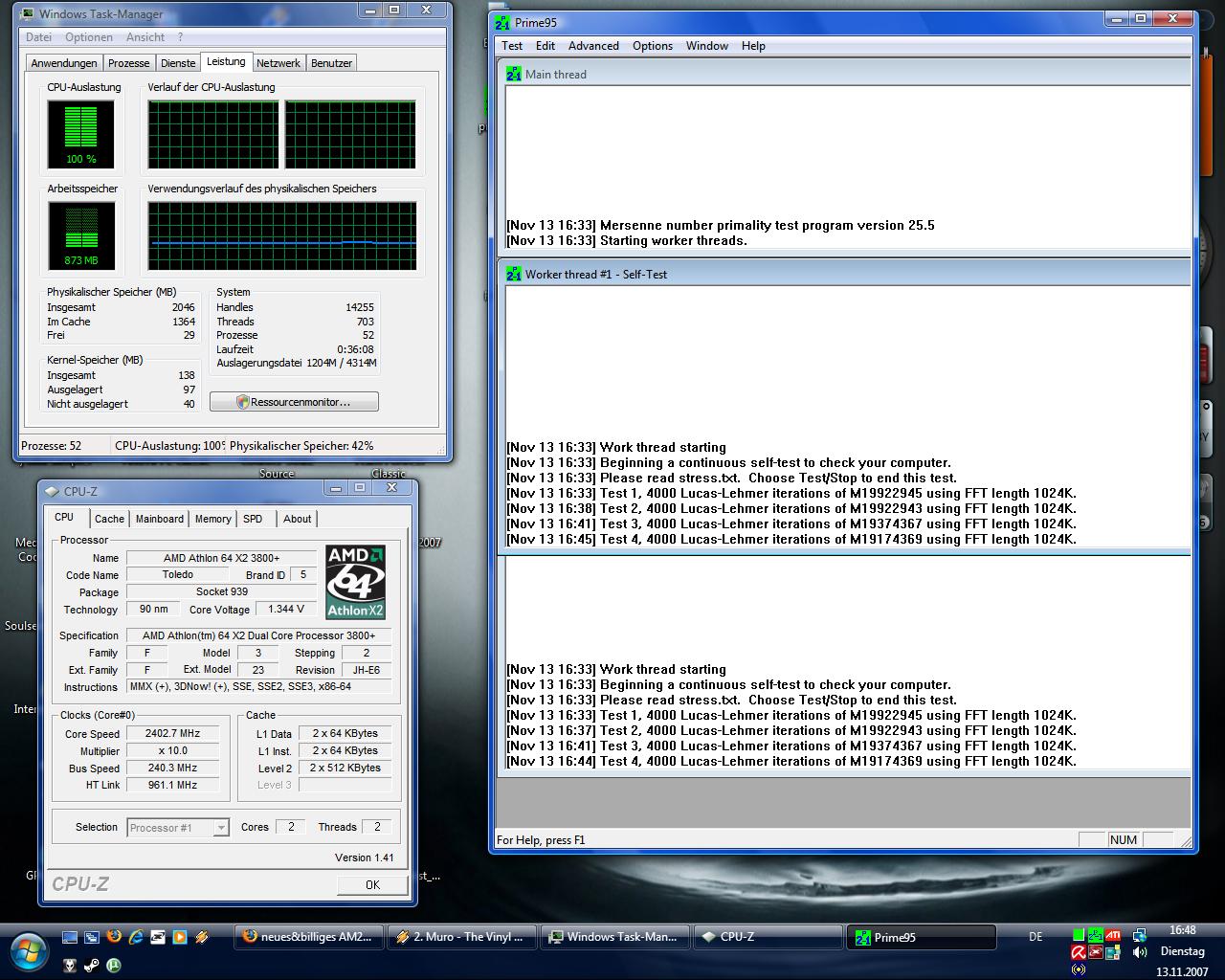Open Avira antivirus tray icon
1225x980 pixels.
[x=1079, y=952]
